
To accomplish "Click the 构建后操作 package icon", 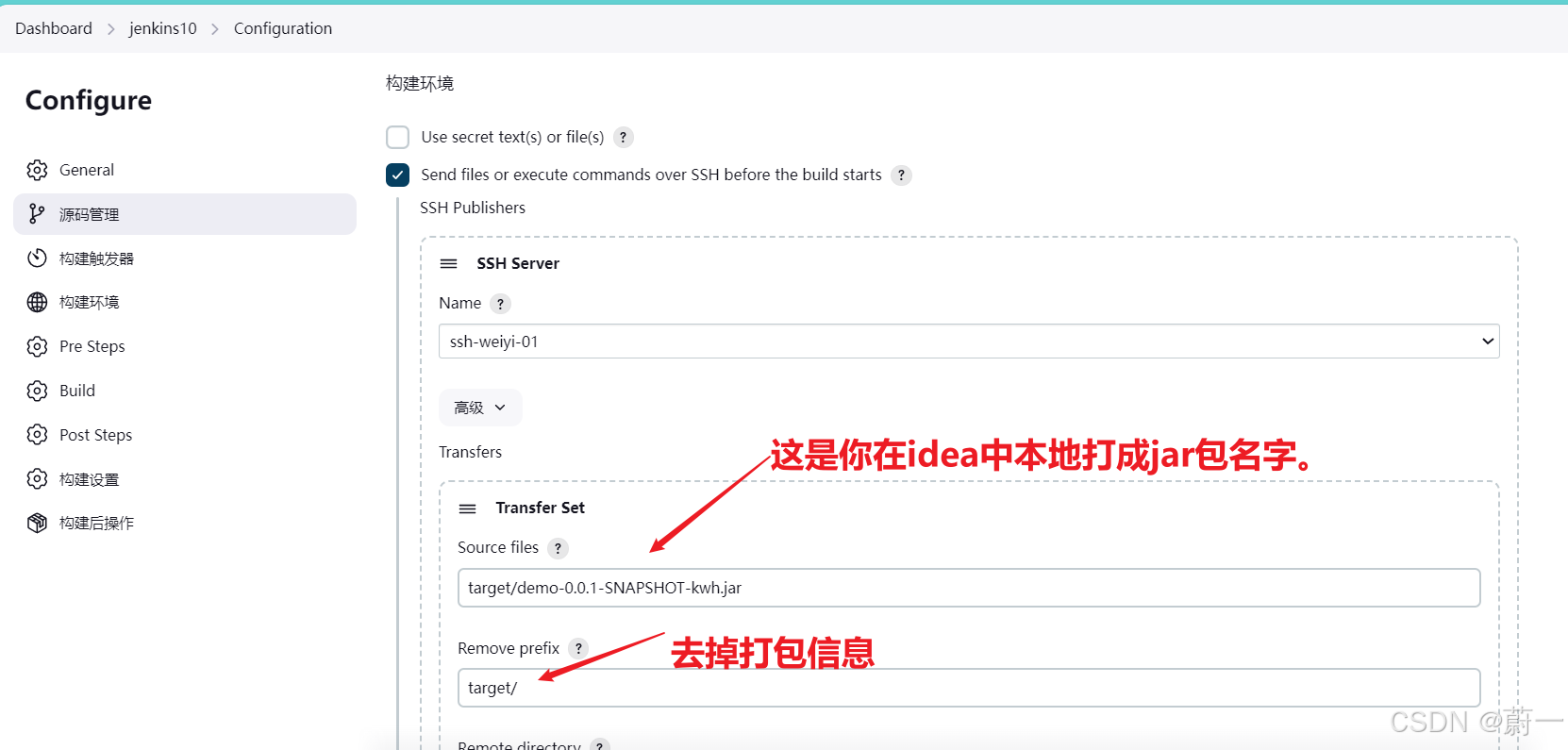I will [37, 523].
